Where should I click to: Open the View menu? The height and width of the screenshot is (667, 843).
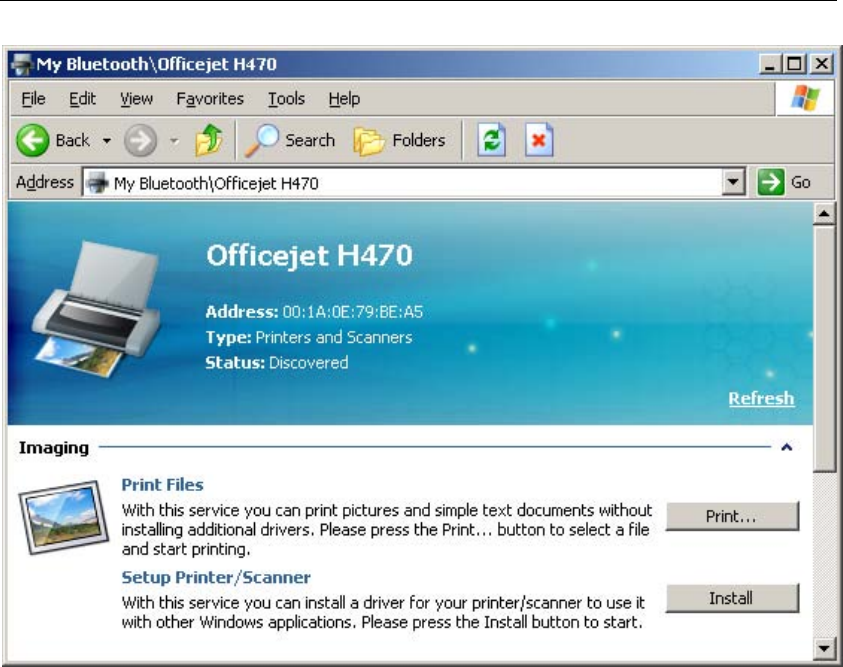[137, 99]
